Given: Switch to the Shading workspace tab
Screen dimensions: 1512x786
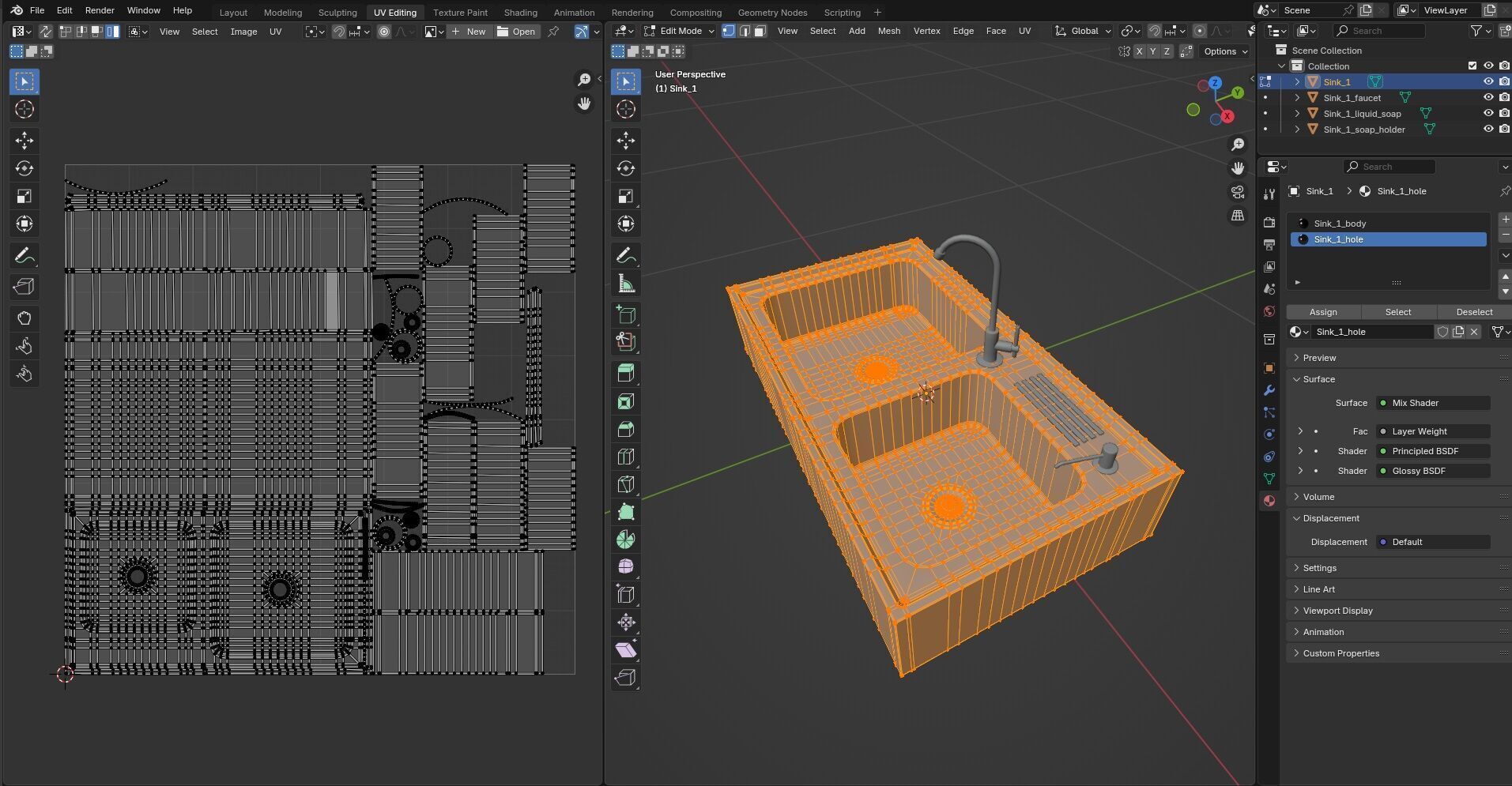Looking at the screenshot, I should click(520, 12).
